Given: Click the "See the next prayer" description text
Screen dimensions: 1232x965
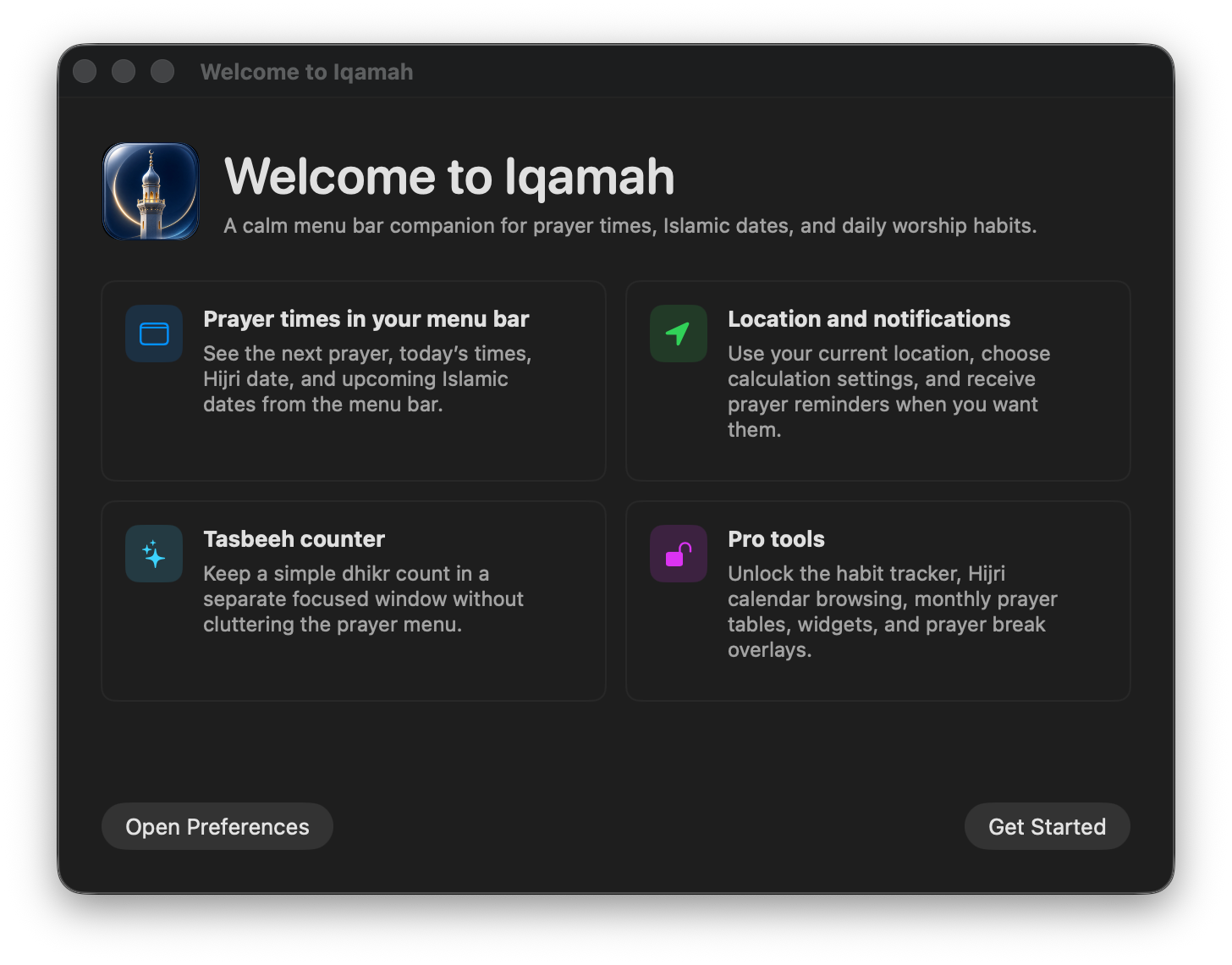Looking at the screenshot, I should pos(367,378).
